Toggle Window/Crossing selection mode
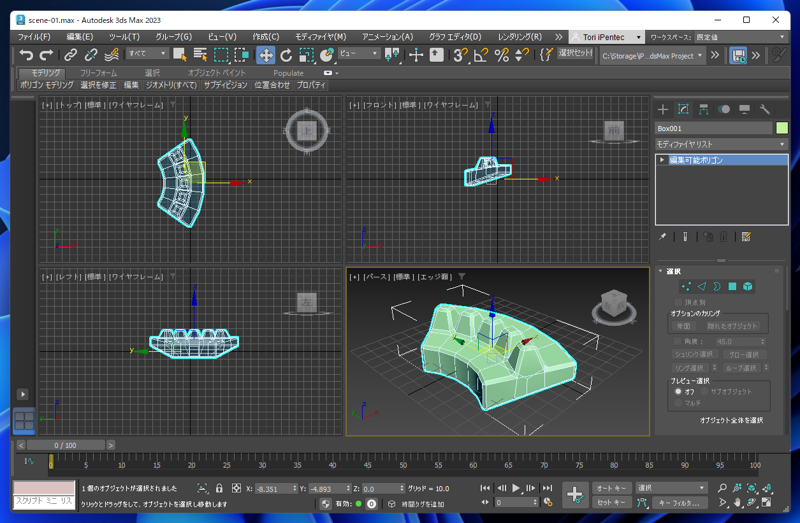This screenshot has height=523, width=800. [x=241, y=55]
